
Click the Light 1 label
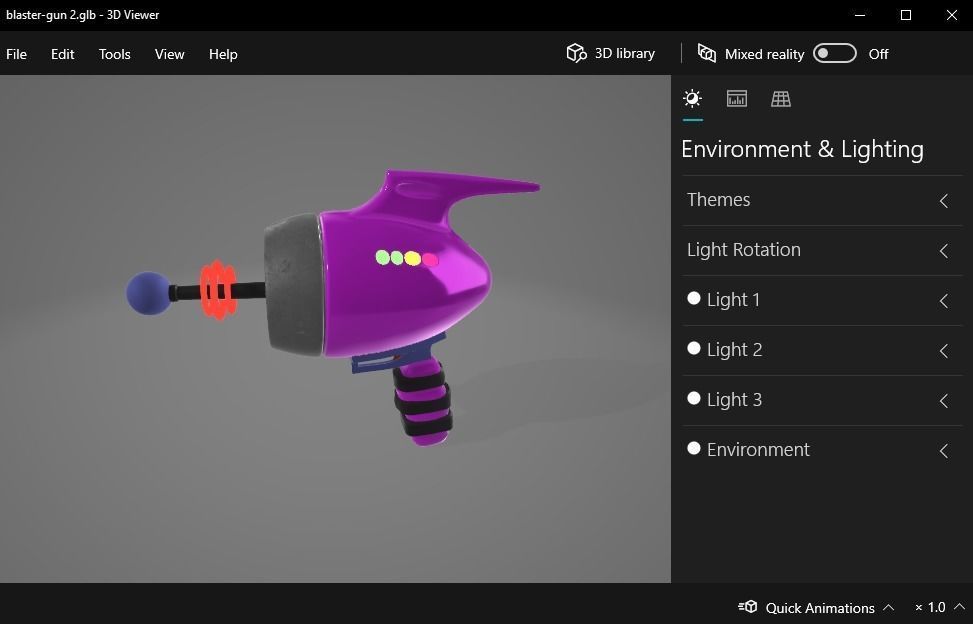tap(733, 300)
